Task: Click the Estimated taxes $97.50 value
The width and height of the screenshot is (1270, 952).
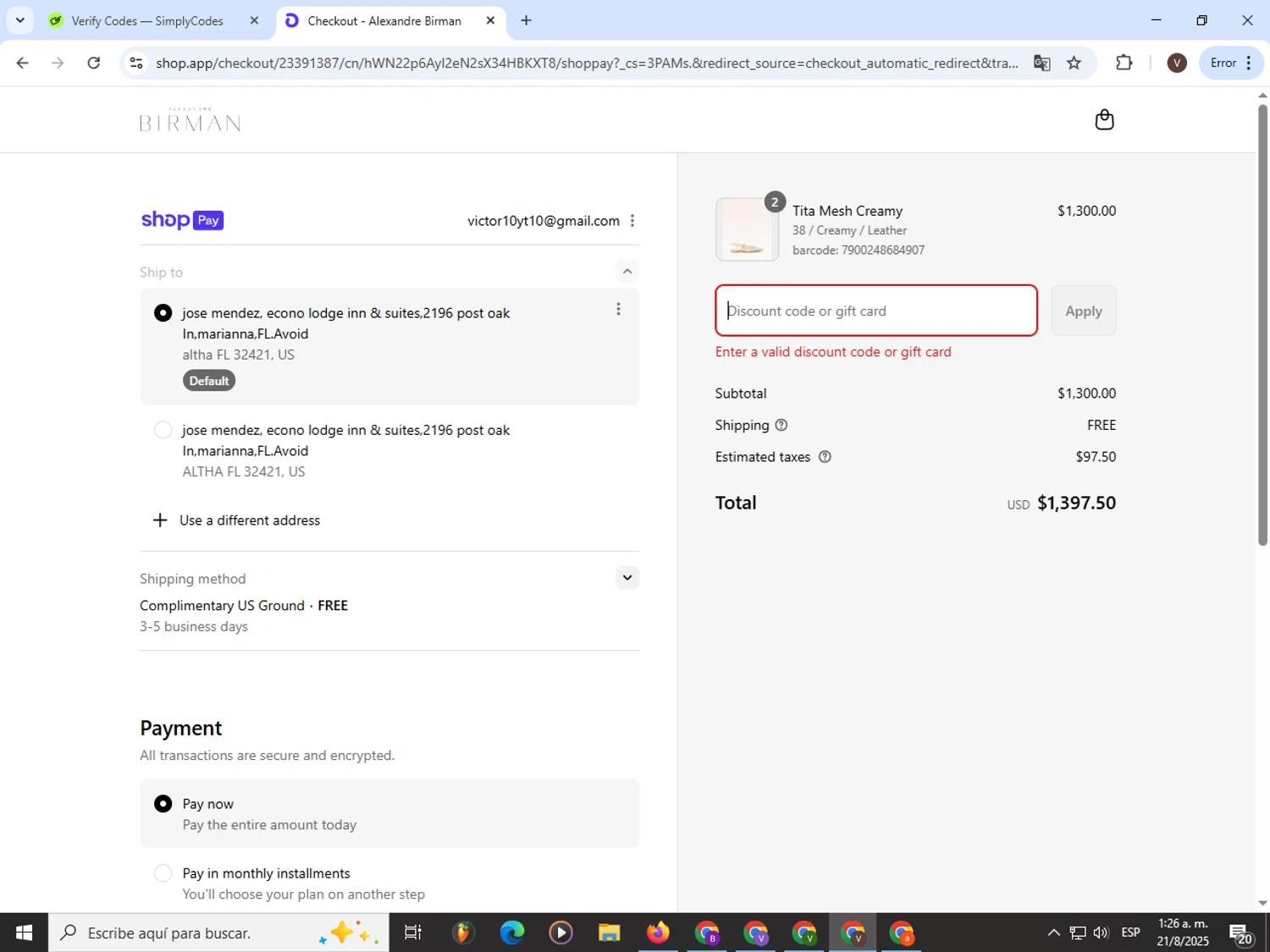Action: [x=1096, y=457]
